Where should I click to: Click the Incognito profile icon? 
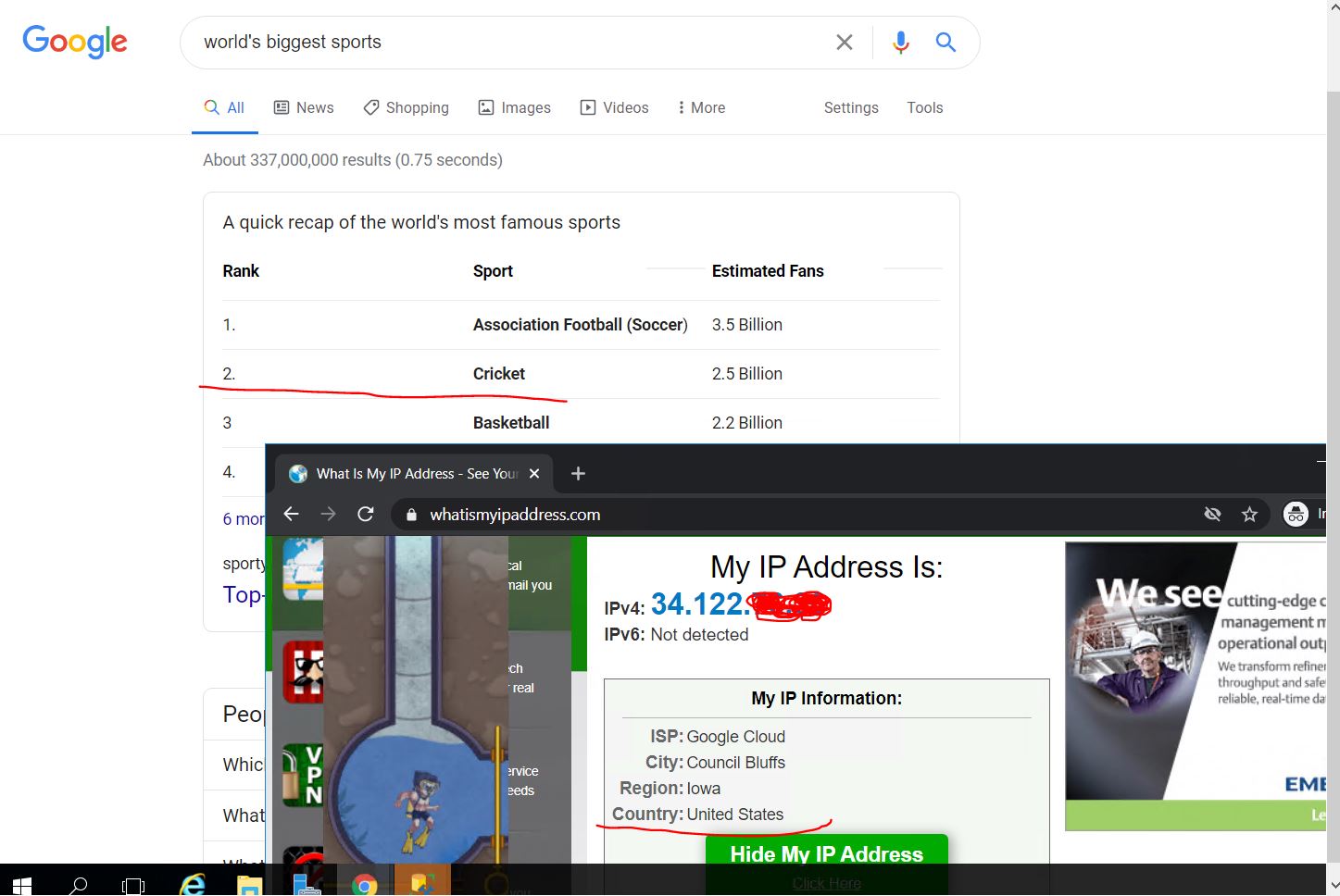click(x=1296, y=515)
